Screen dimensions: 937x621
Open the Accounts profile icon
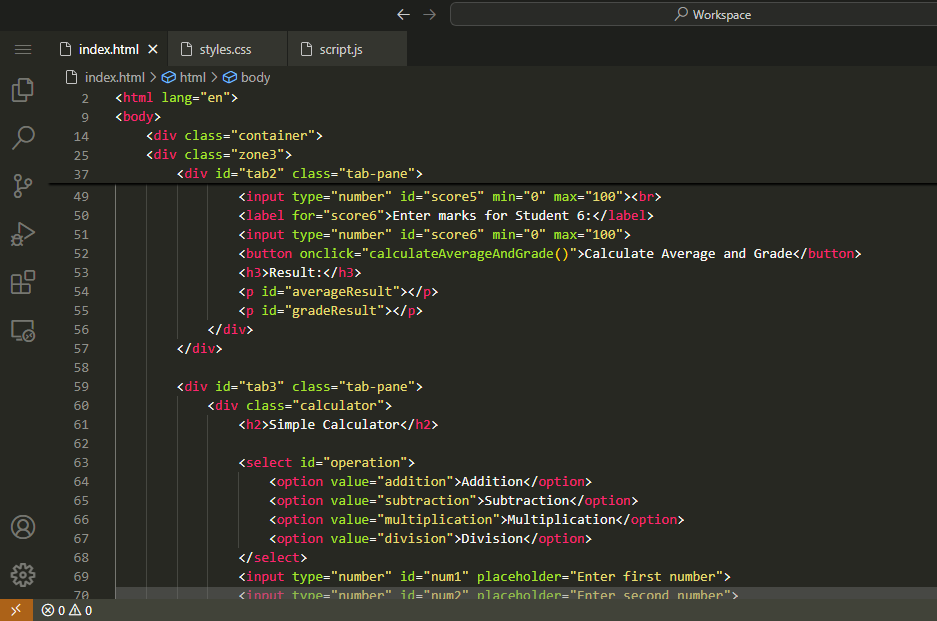point(22,527)
